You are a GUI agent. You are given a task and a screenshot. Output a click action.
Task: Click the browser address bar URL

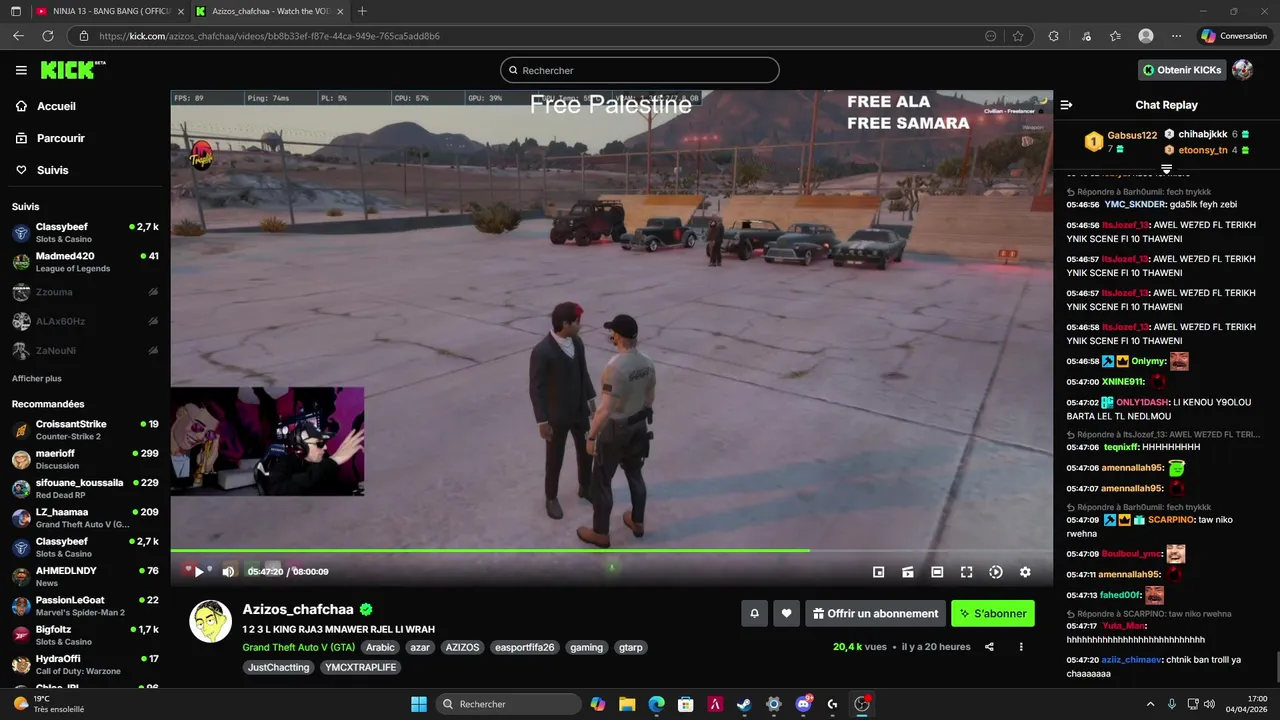pyautogui.click(x=269, y=36)
